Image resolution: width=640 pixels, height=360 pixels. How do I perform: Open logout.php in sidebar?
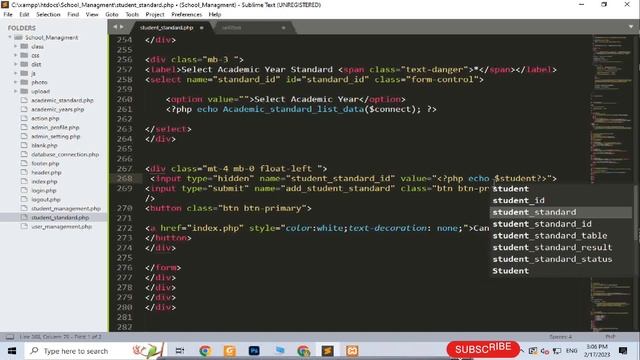(46, 199)
